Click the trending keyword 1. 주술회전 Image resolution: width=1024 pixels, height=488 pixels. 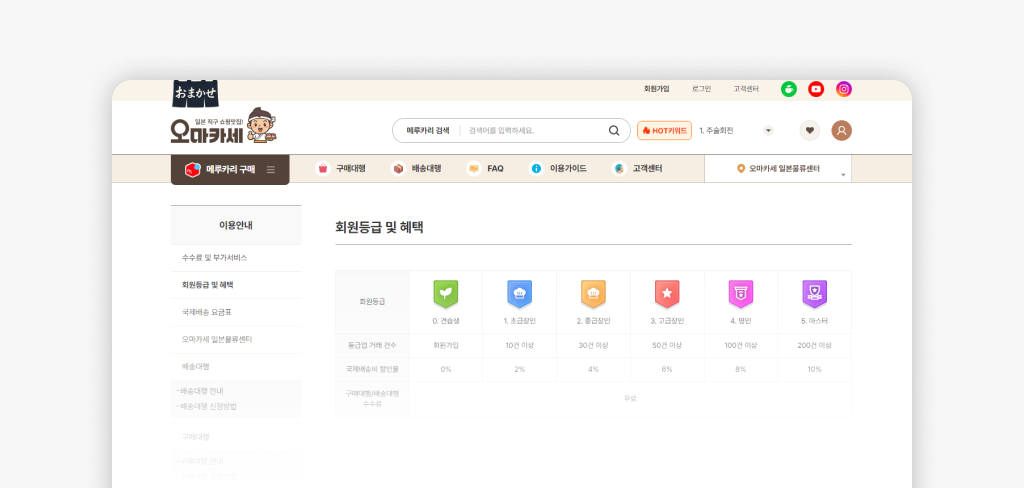click(716, 131)
